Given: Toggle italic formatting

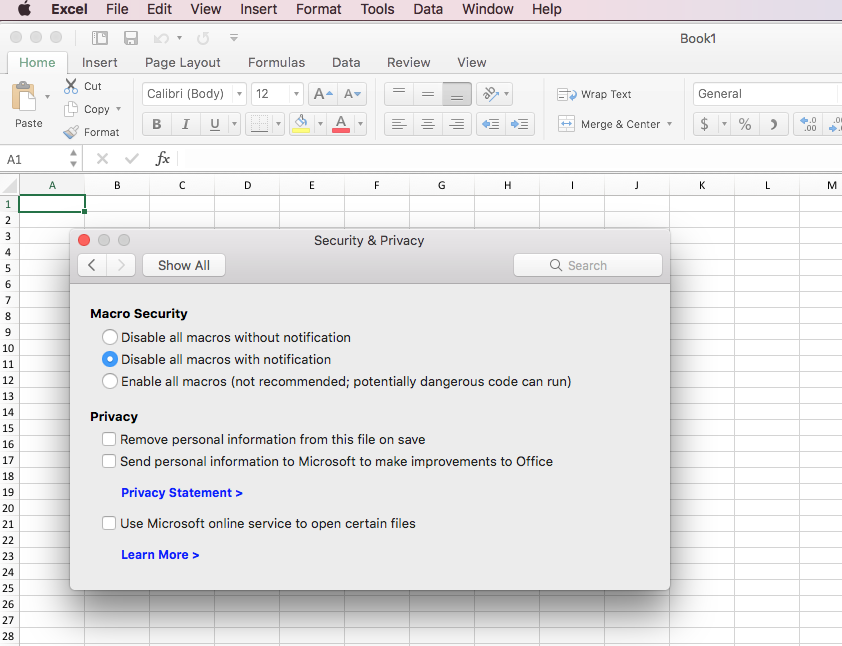Looking at the screenshot, I should pyautogui.click(x=186, y=124).
